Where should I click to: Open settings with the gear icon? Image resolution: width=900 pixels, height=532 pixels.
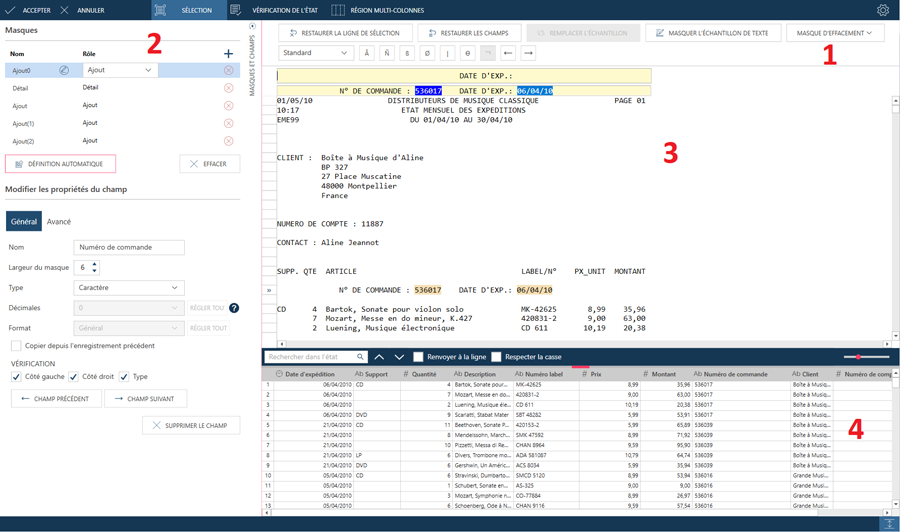[x=882, y=10]
